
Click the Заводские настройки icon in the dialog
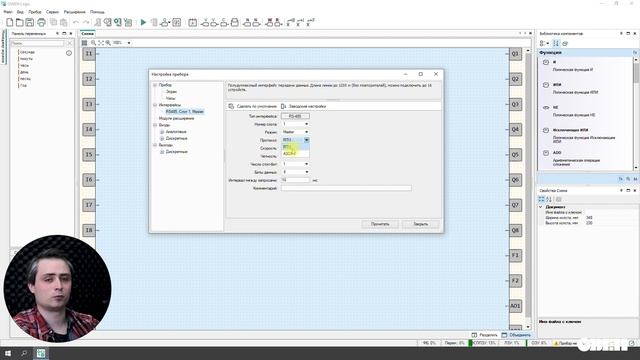pyautogui.click(x=284, y=106)
